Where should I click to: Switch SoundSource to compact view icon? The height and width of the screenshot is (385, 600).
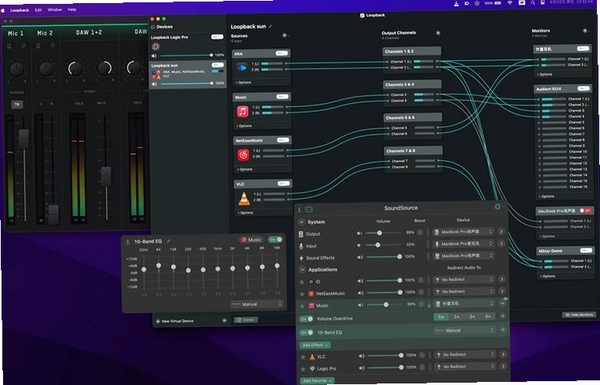[x=309, y=210]
